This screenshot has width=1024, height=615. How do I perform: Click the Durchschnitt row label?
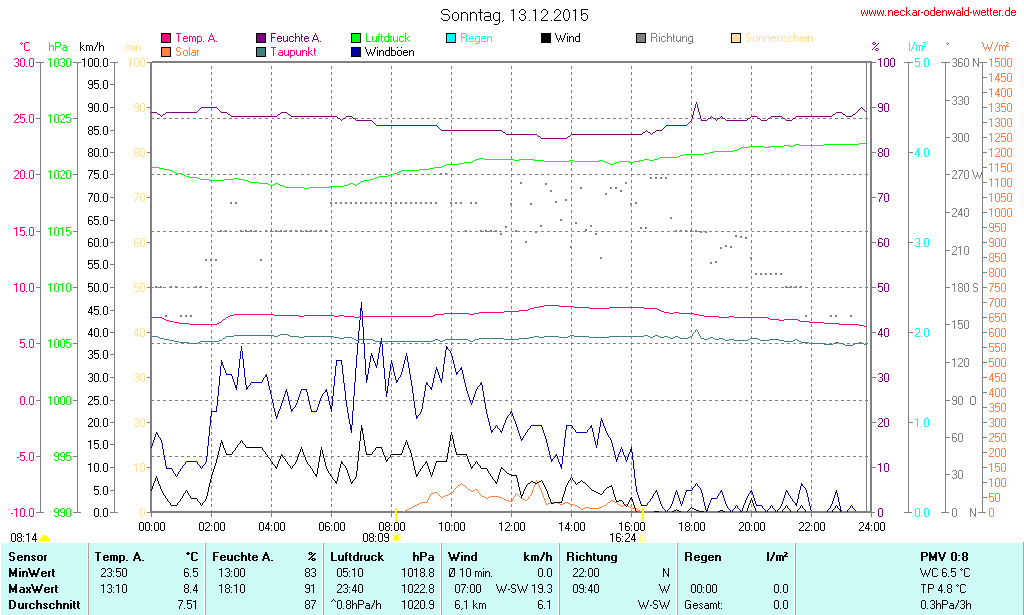pos(43,605)
